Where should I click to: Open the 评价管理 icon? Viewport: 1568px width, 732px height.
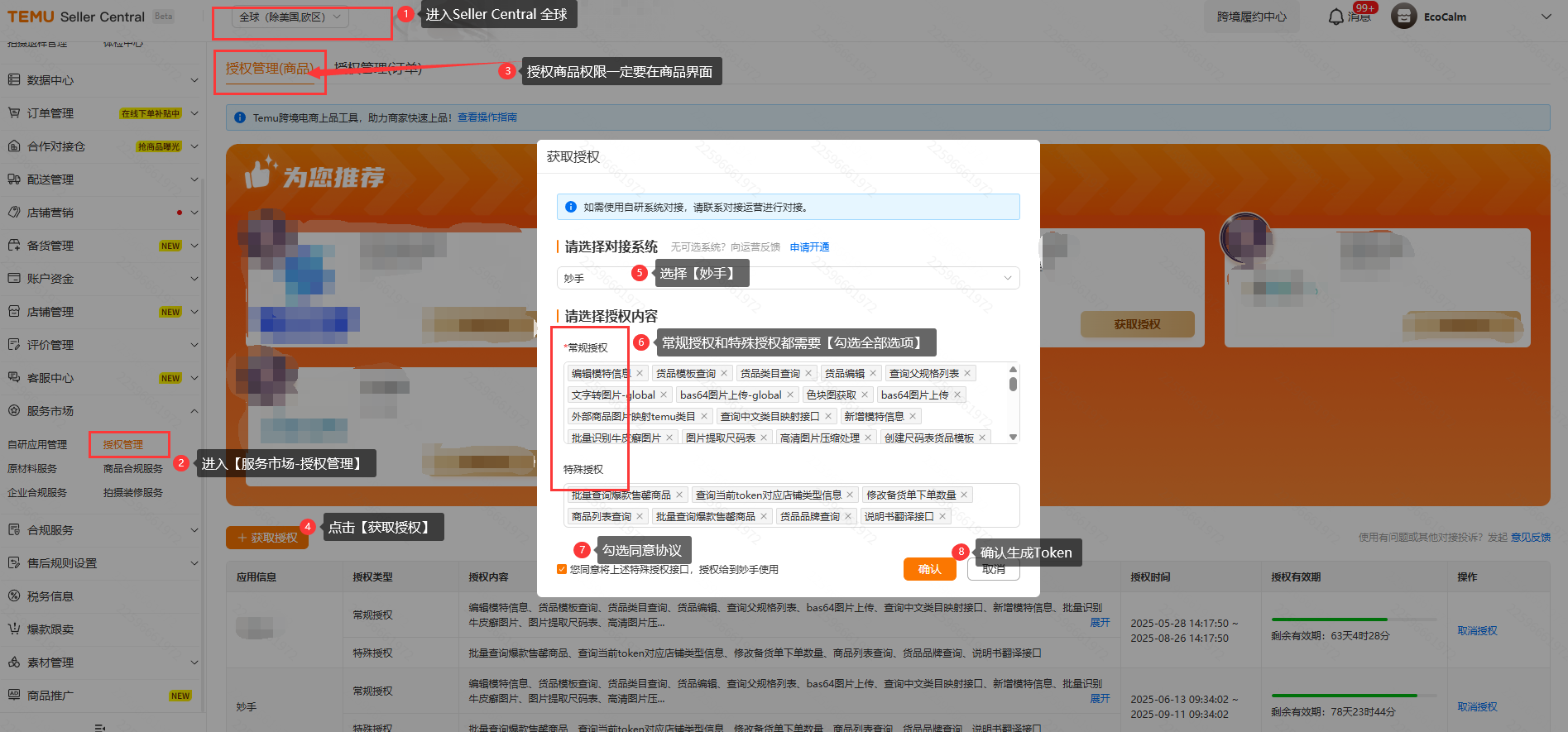(14, 345)
